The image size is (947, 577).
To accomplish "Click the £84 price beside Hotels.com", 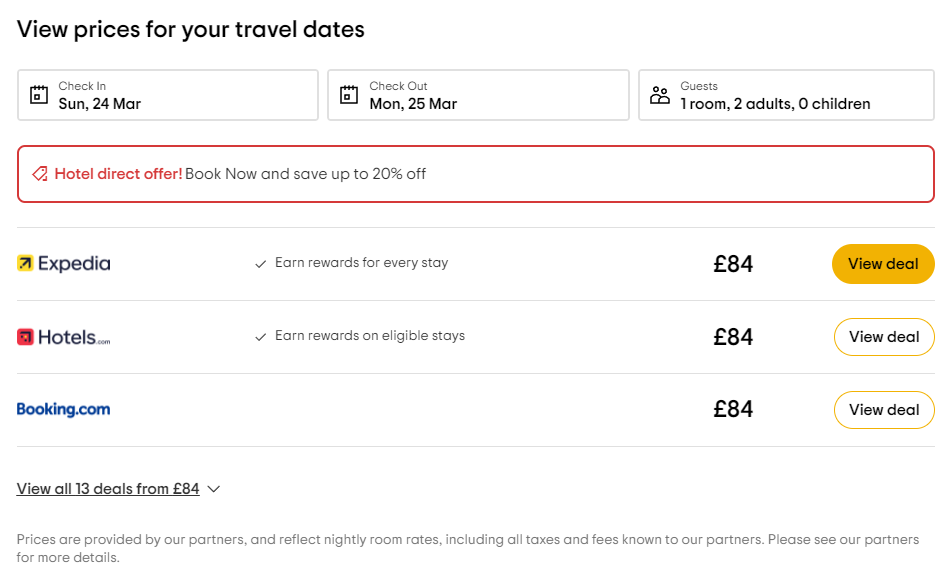I will coord(733,336).
